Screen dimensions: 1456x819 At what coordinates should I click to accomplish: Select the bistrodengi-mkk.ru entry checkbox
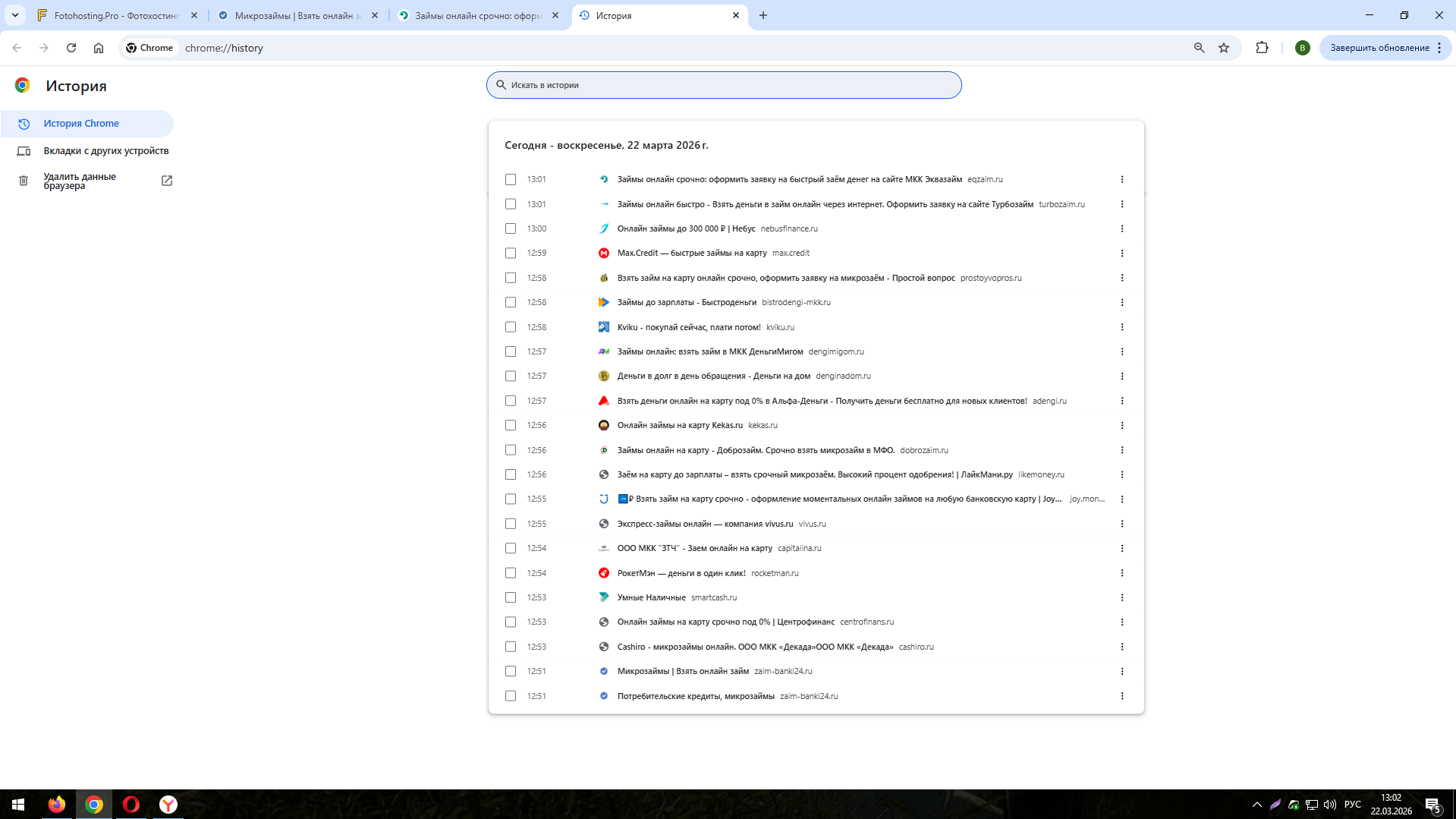tap(511, 302)
